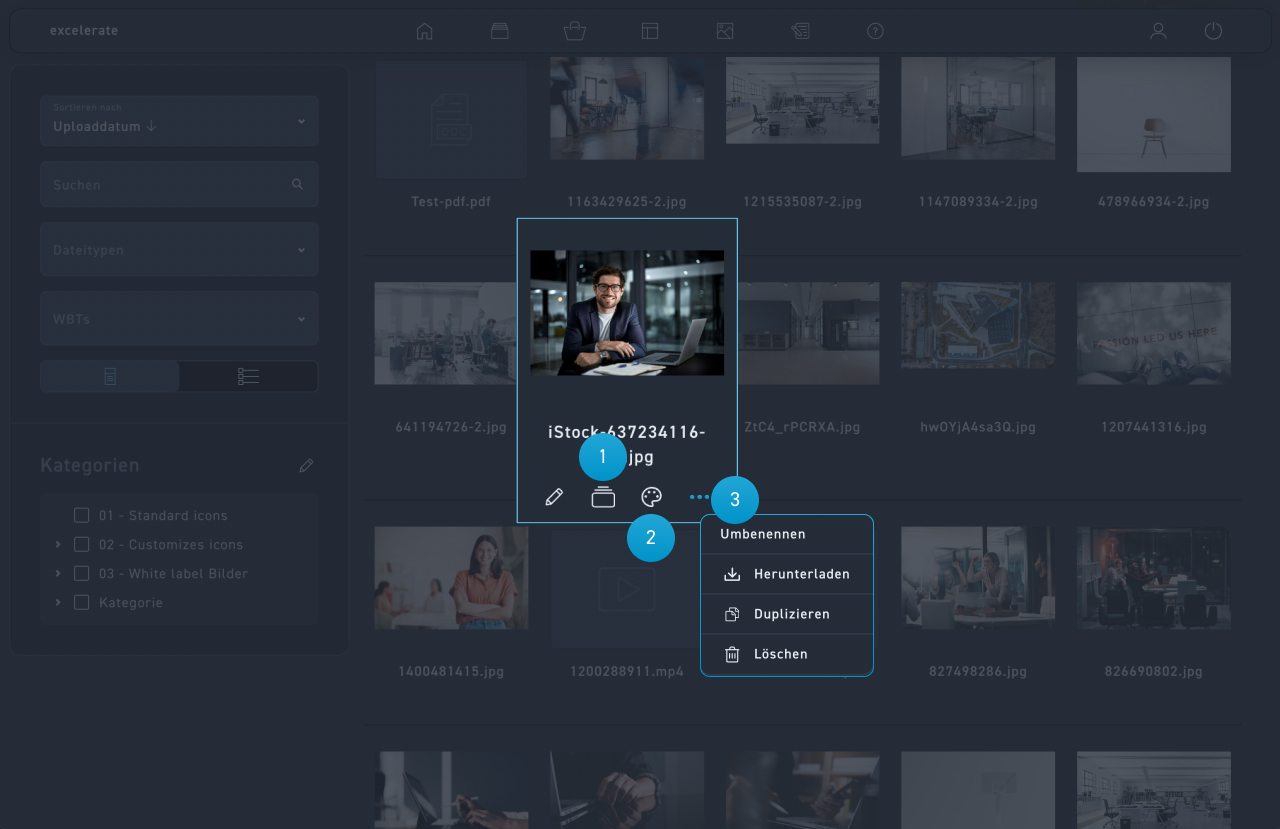Expand the Dateitypen dropdown
1280x829 pixels.
tap(179, 250)
